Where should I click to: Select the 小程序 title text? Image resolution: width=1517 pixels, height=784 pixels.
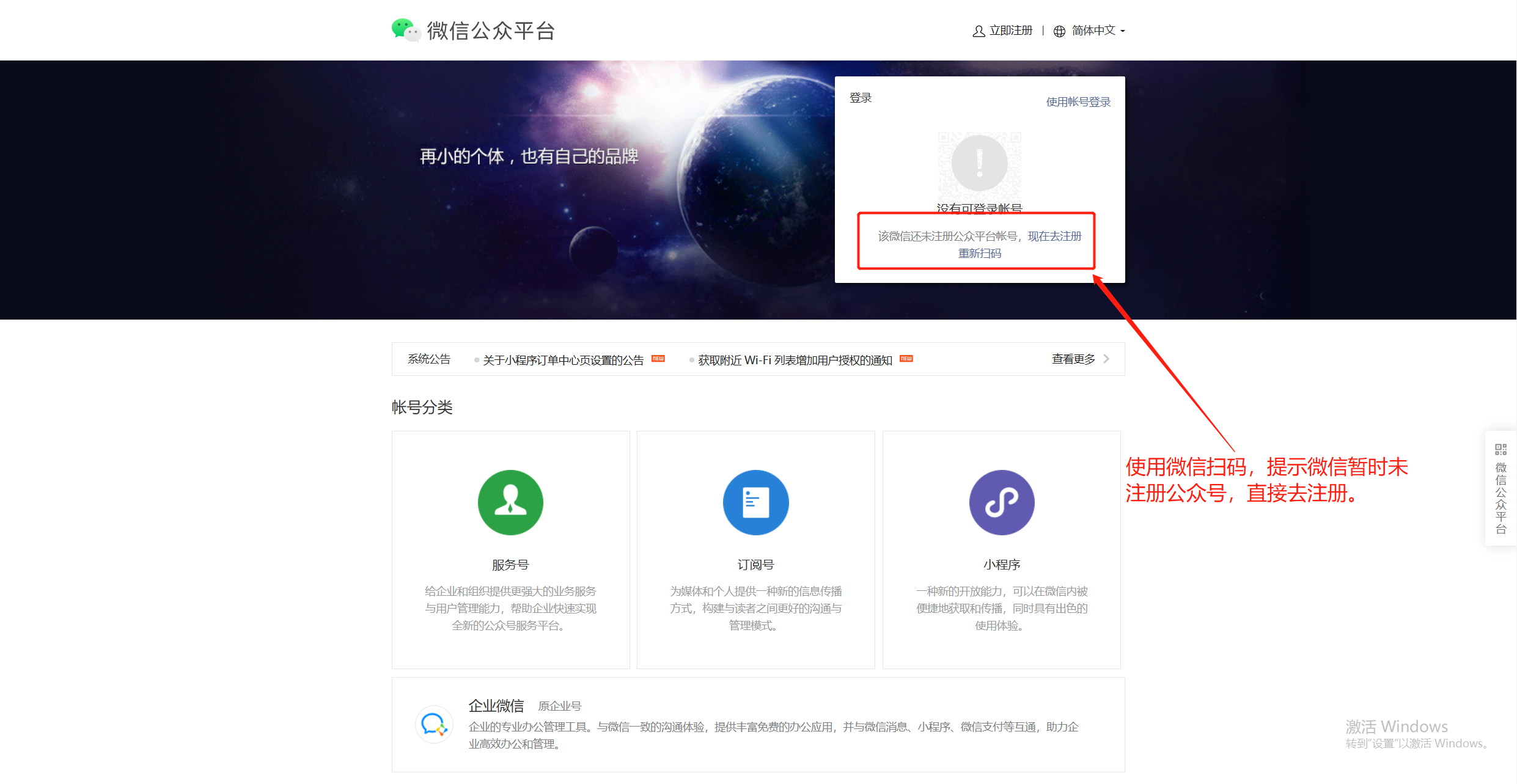(1002, 565)
